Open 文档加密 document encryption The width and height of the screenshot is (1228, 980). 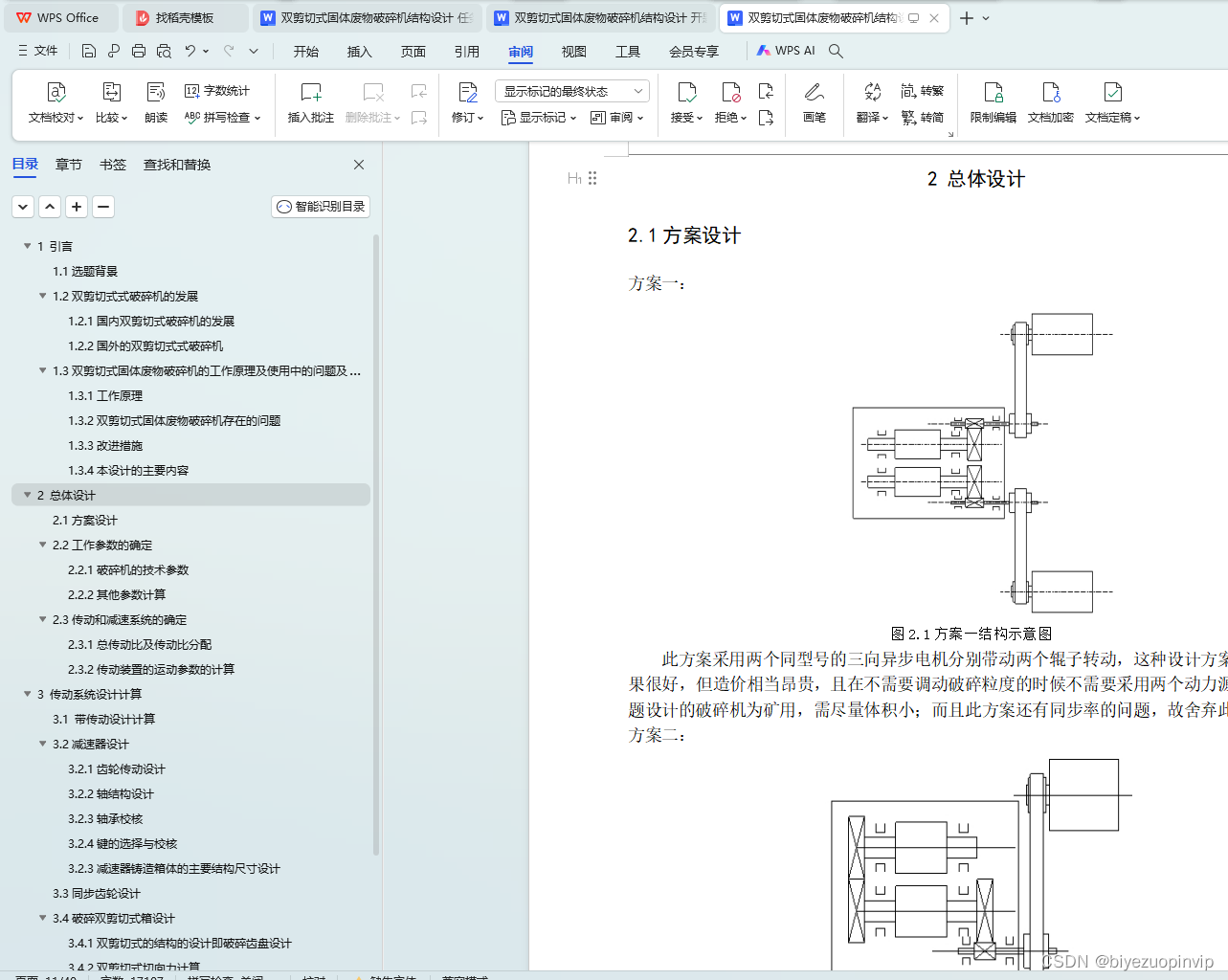pos(1051,103)
